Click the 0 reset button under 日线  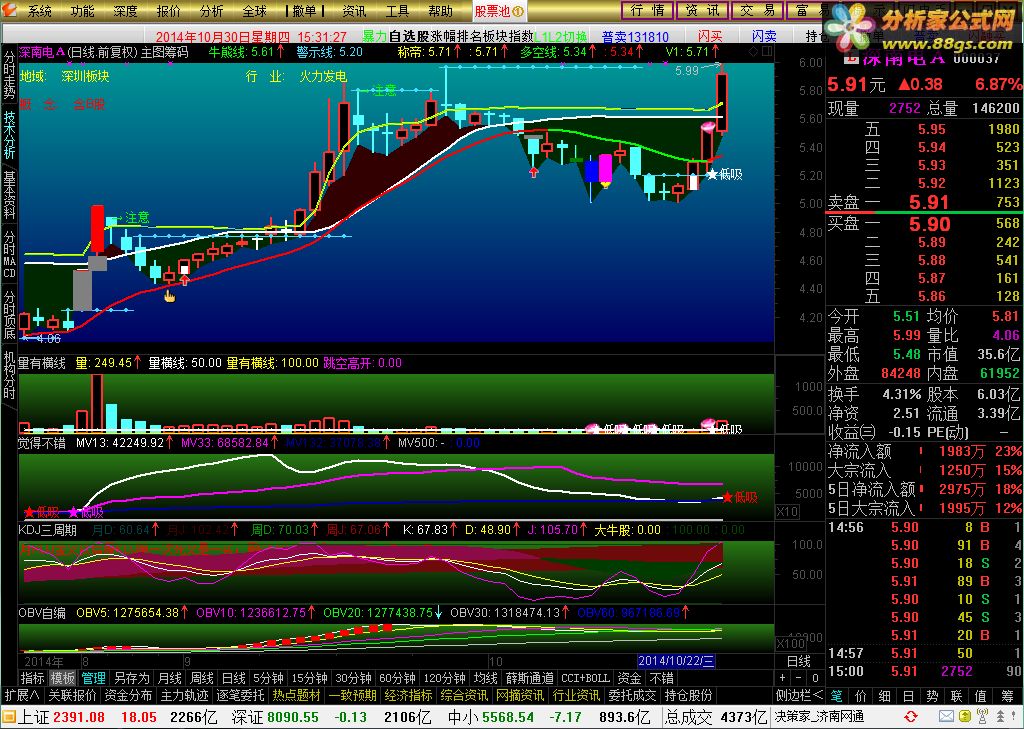(815, 678)
